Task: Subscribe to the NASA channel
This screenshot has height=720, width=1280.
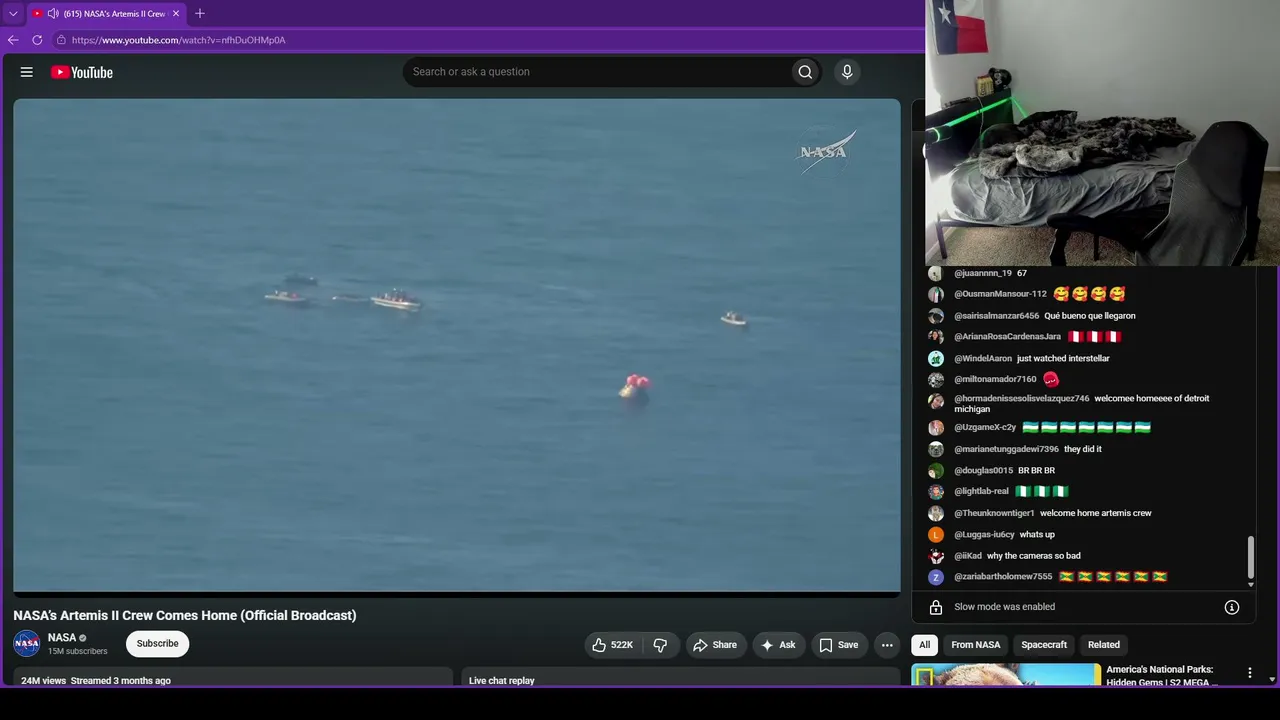Action: (x=157, y=644)
